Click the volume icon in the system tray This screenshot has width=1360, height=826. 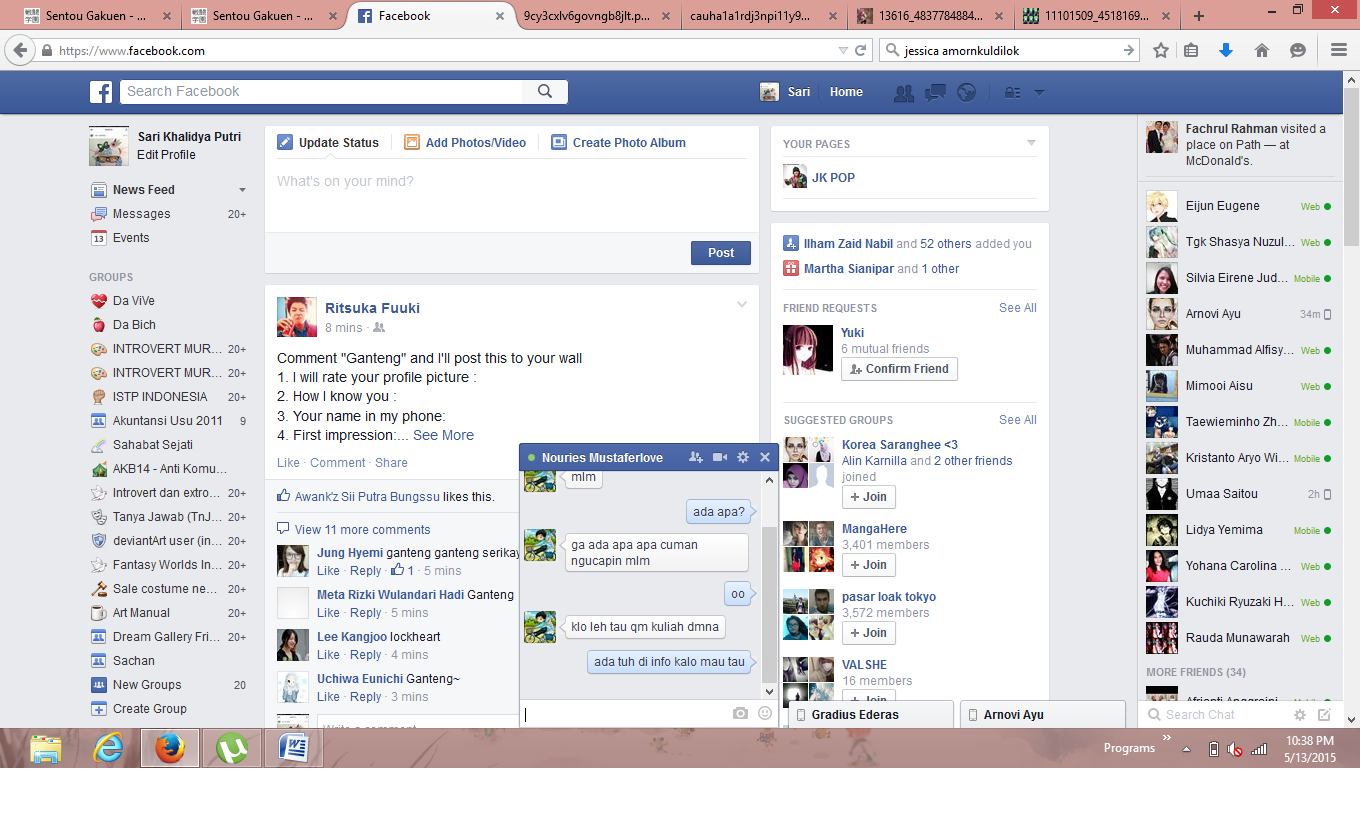click(x=1236, y=749)
